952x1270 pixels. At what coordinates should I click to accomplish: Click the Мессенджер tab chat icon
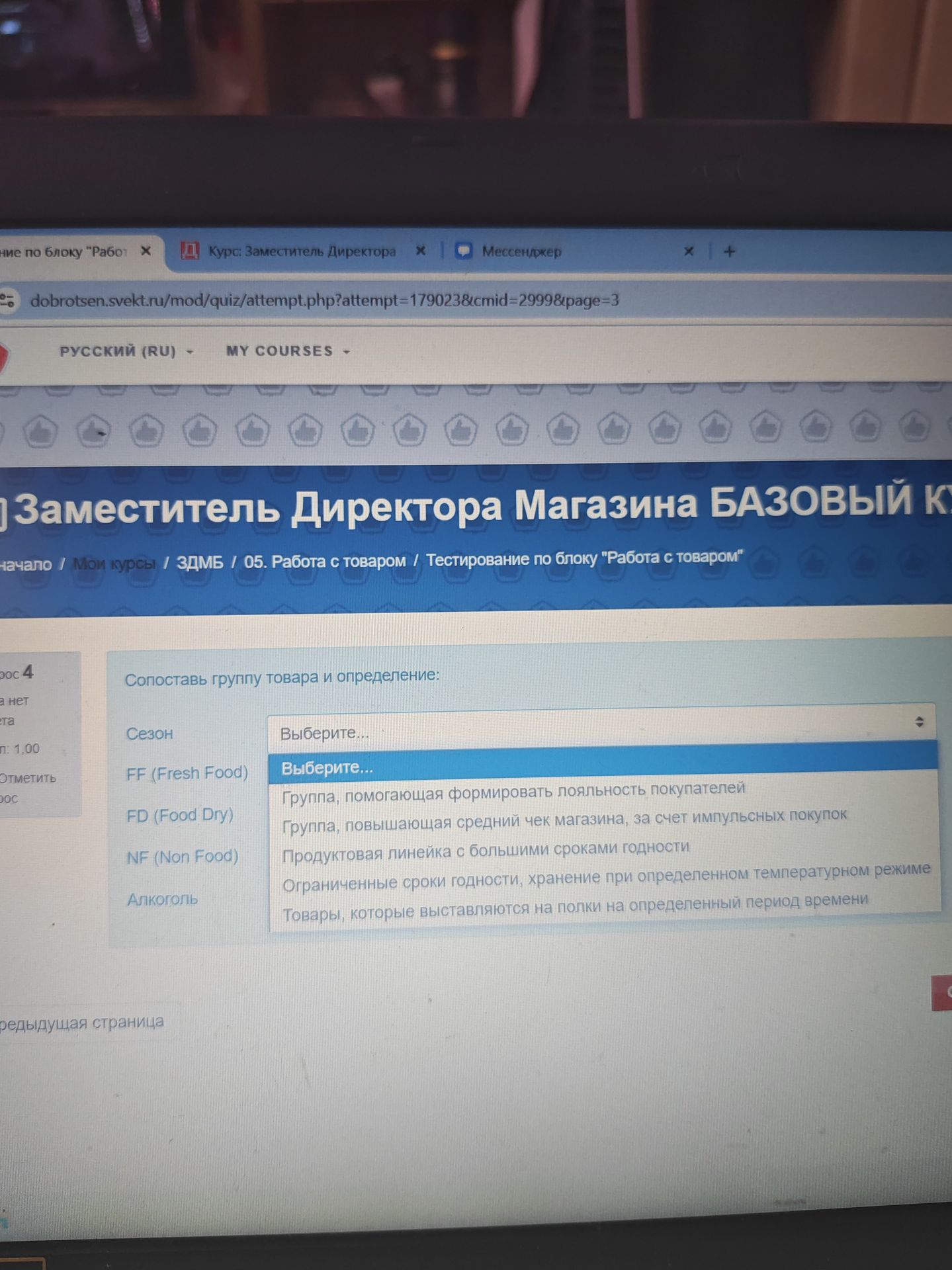point(464,251)
